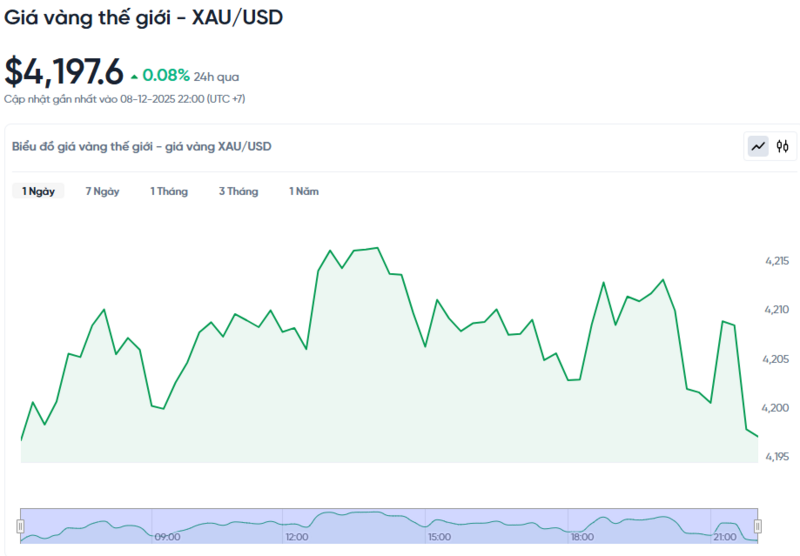Switch to the line chart view icon
Screen dimensions: 800x556
tap(758, 147)
